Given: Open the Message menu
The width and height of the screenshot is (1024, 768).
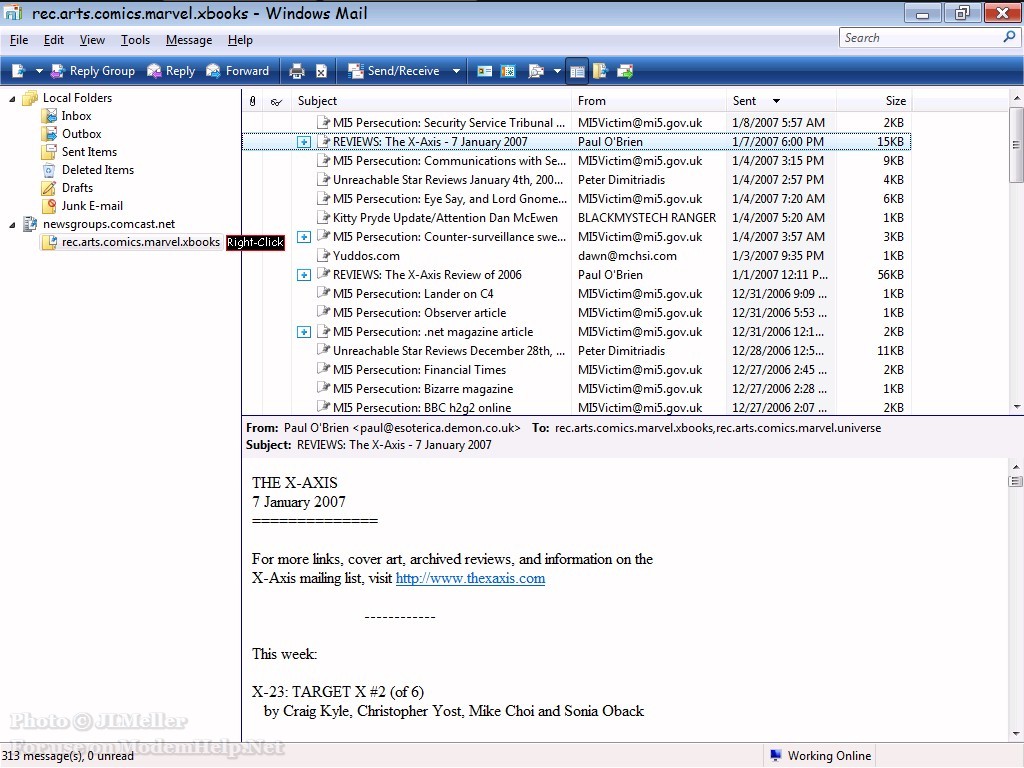Looking at the screenshot, I should (x=189, y=40).
